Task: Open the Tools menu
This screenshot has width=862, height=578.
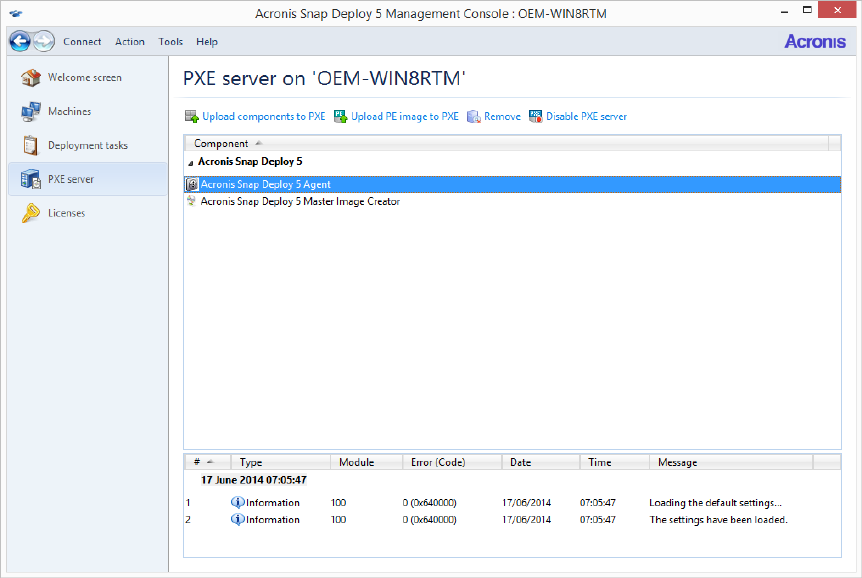Action: (x=170, y=42)
